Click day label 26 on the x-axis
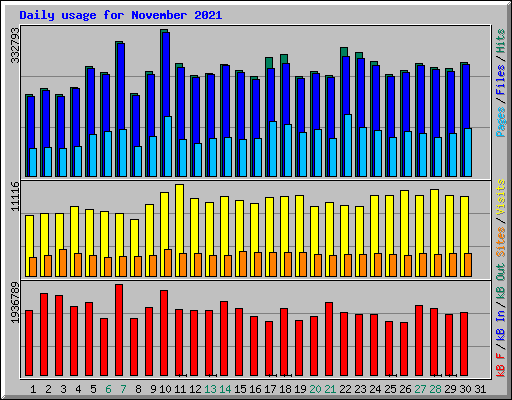 pos(405,389)
